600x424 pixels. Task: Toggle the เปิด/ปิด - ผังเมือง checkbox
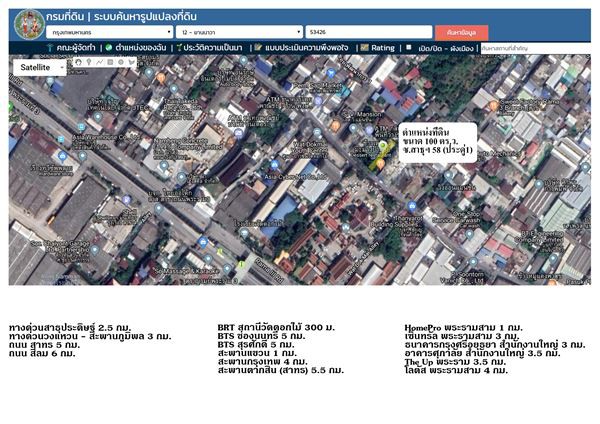[x=409, y=47]
